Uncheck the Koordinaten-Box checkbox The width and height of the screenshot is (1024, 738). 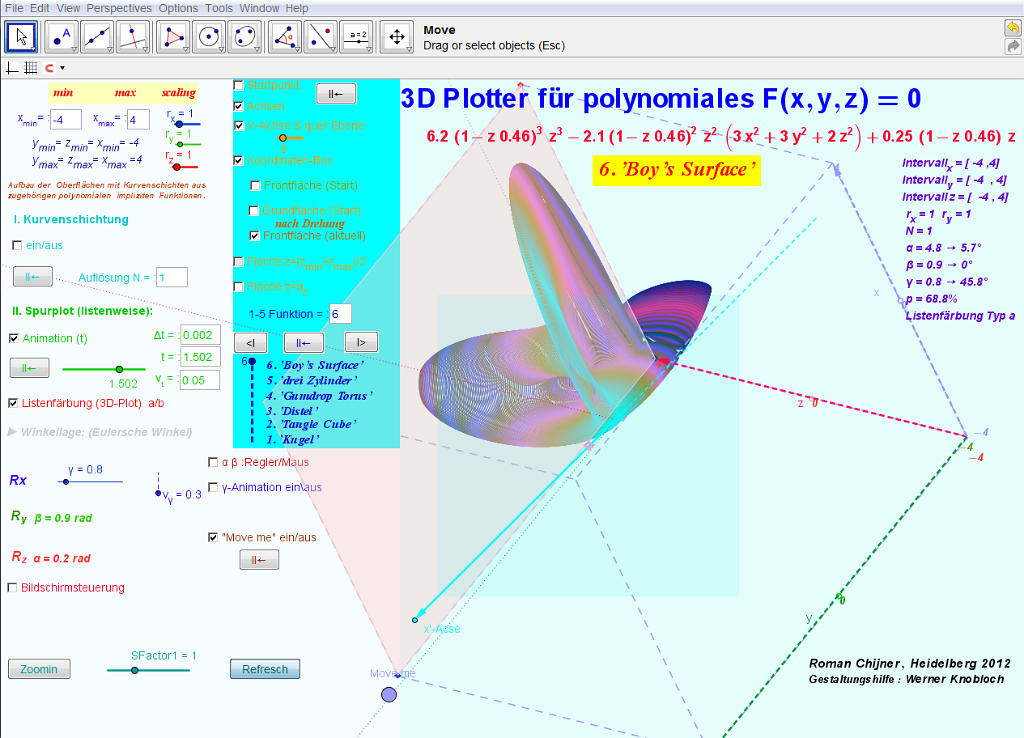pos(238,160)
